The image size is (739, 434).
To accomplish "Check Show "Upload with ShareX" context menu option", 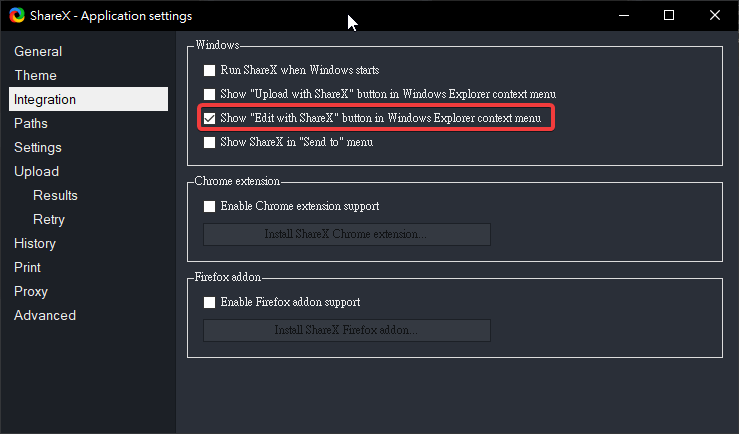I will (x=209, y=95).
